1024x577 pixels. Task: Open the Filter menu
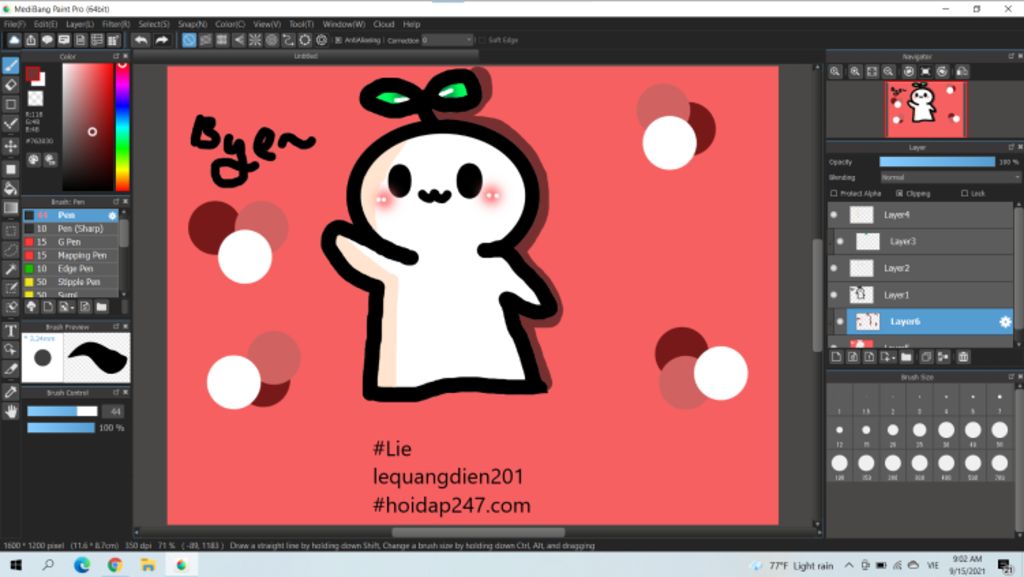(x=116, y=24)
